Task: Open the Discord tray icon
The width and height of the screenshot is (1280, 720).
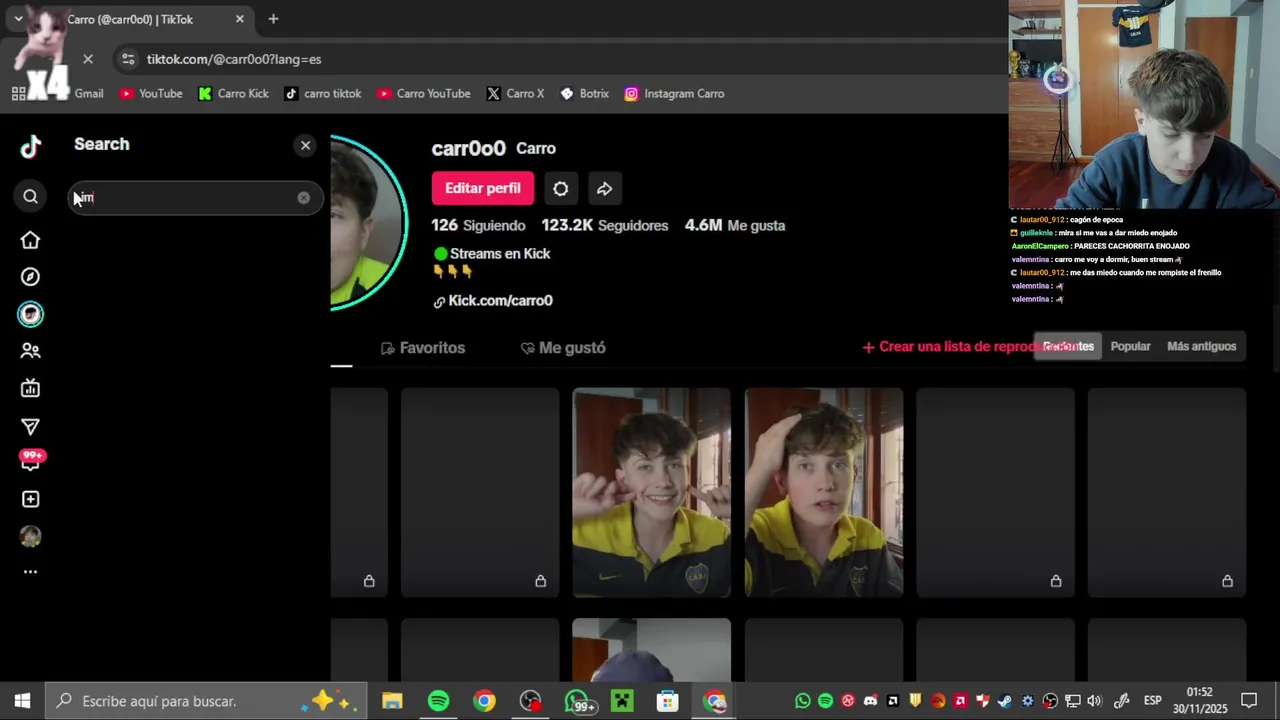Action: point(870,701)
